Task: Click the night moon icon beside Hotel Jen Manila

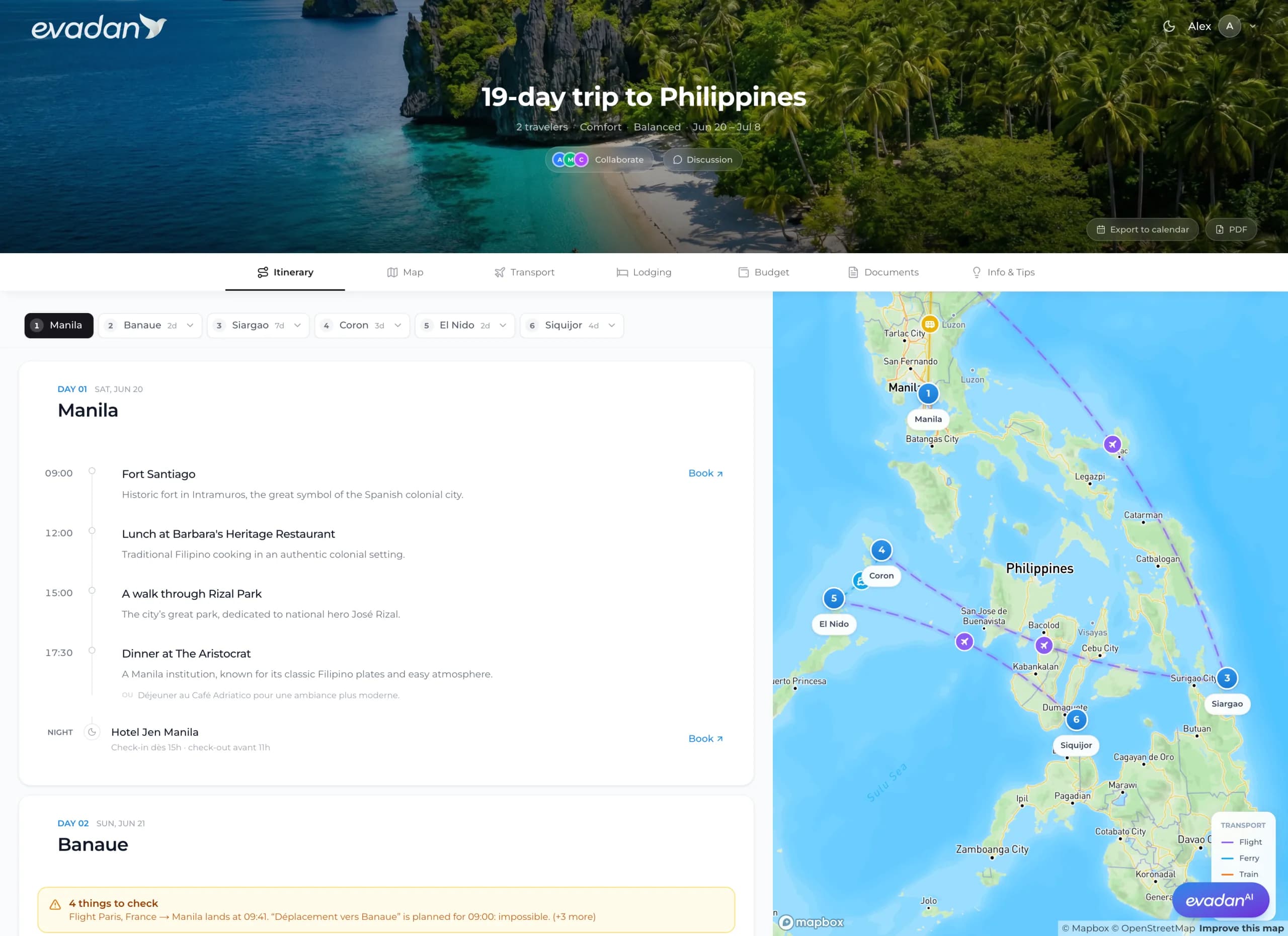Action: click(x=92, y=732)
